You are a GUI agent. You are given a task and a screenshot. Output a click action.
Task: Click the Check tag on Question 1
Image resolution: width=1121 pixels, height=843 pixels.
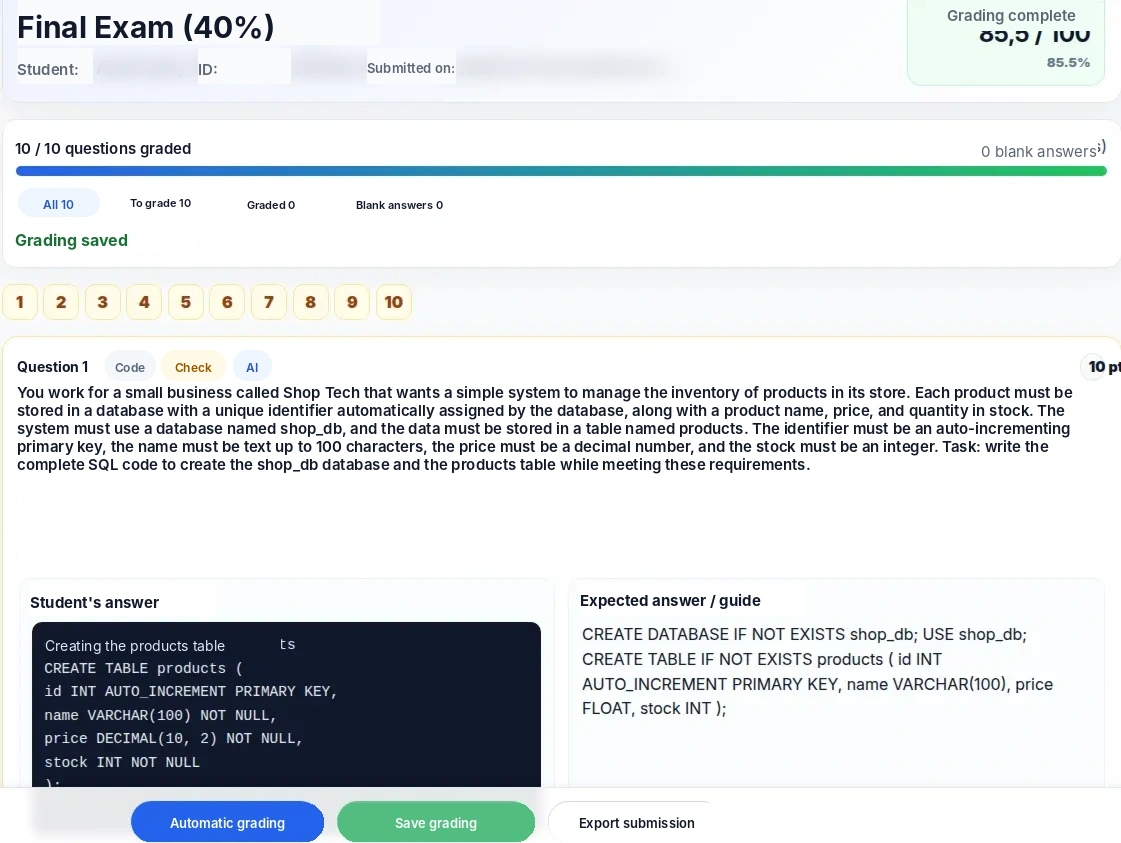[193, 367]
